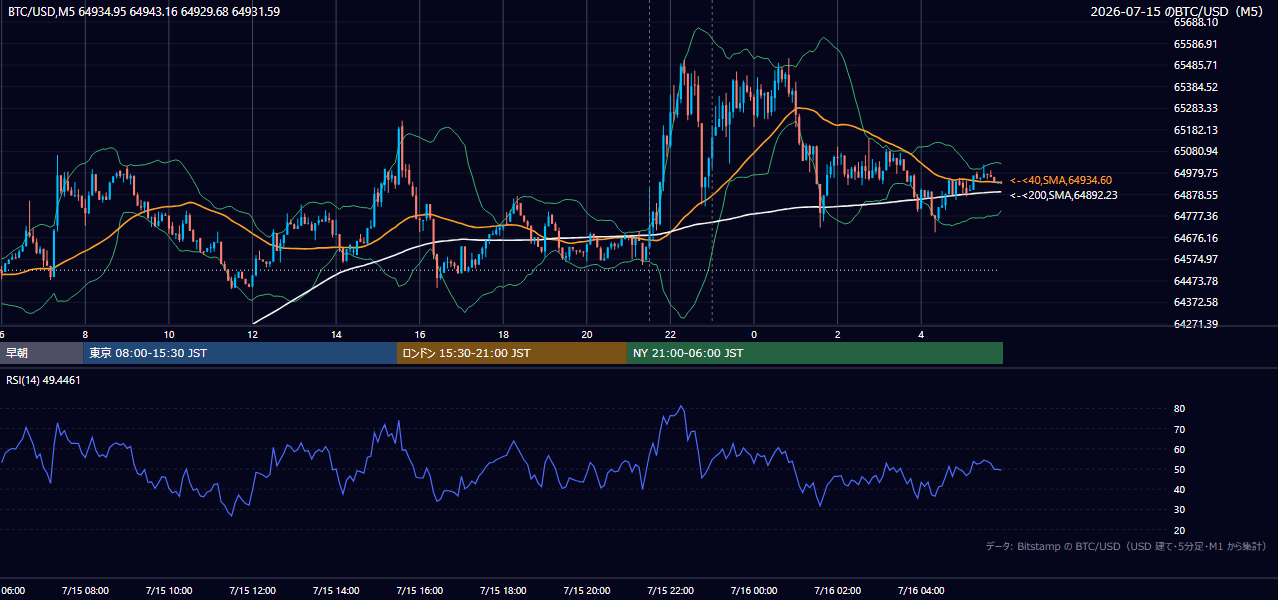Click bottom date label 7/15 20:00
Viewport: 1278px width, 600px height.
[x=587, y=590]
